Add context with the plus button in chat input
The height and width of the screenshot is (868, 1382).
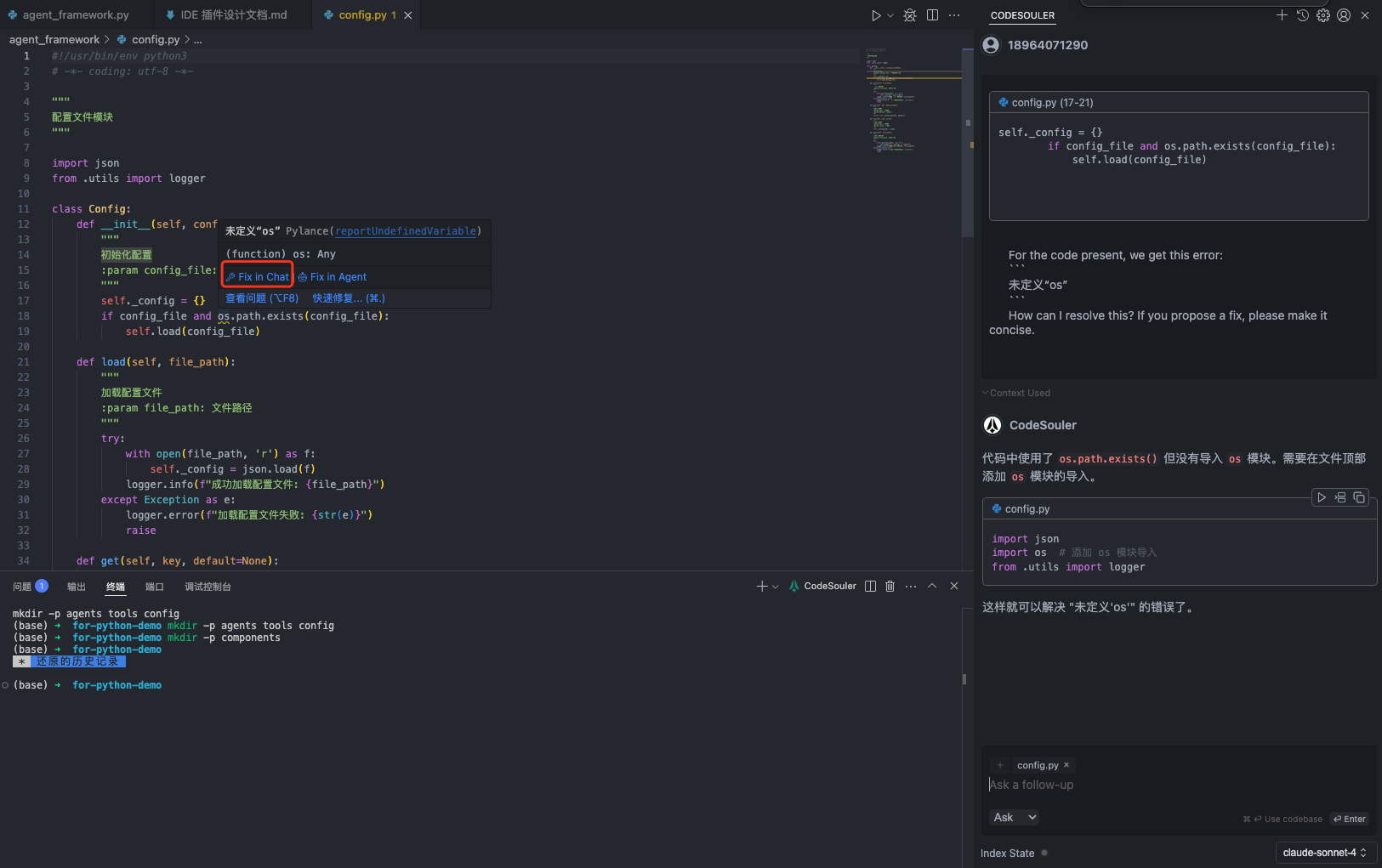pos(1000,765)
